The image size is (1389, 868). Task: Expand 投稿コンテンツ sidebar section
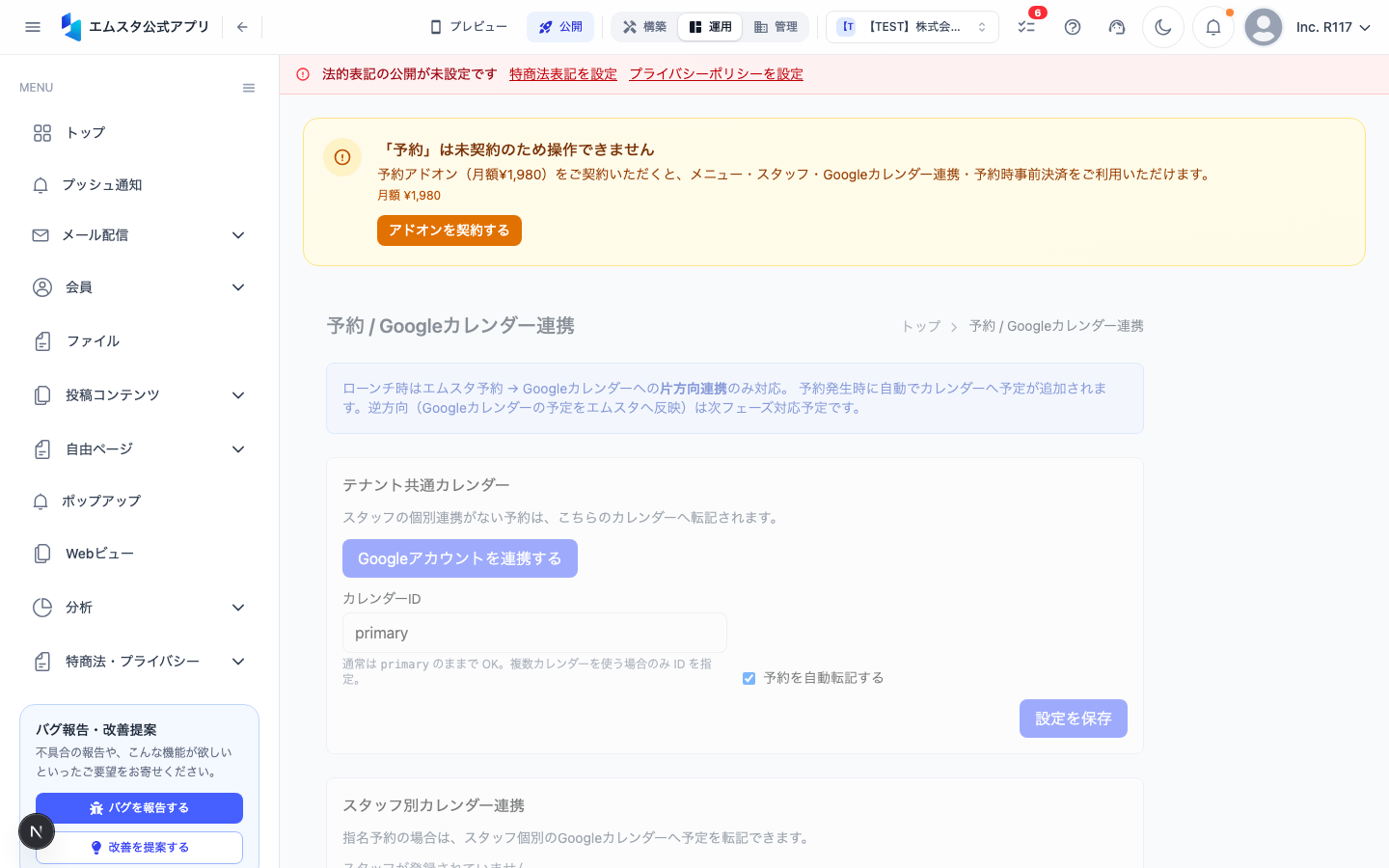pyautogui.click(x=139, y=395)
